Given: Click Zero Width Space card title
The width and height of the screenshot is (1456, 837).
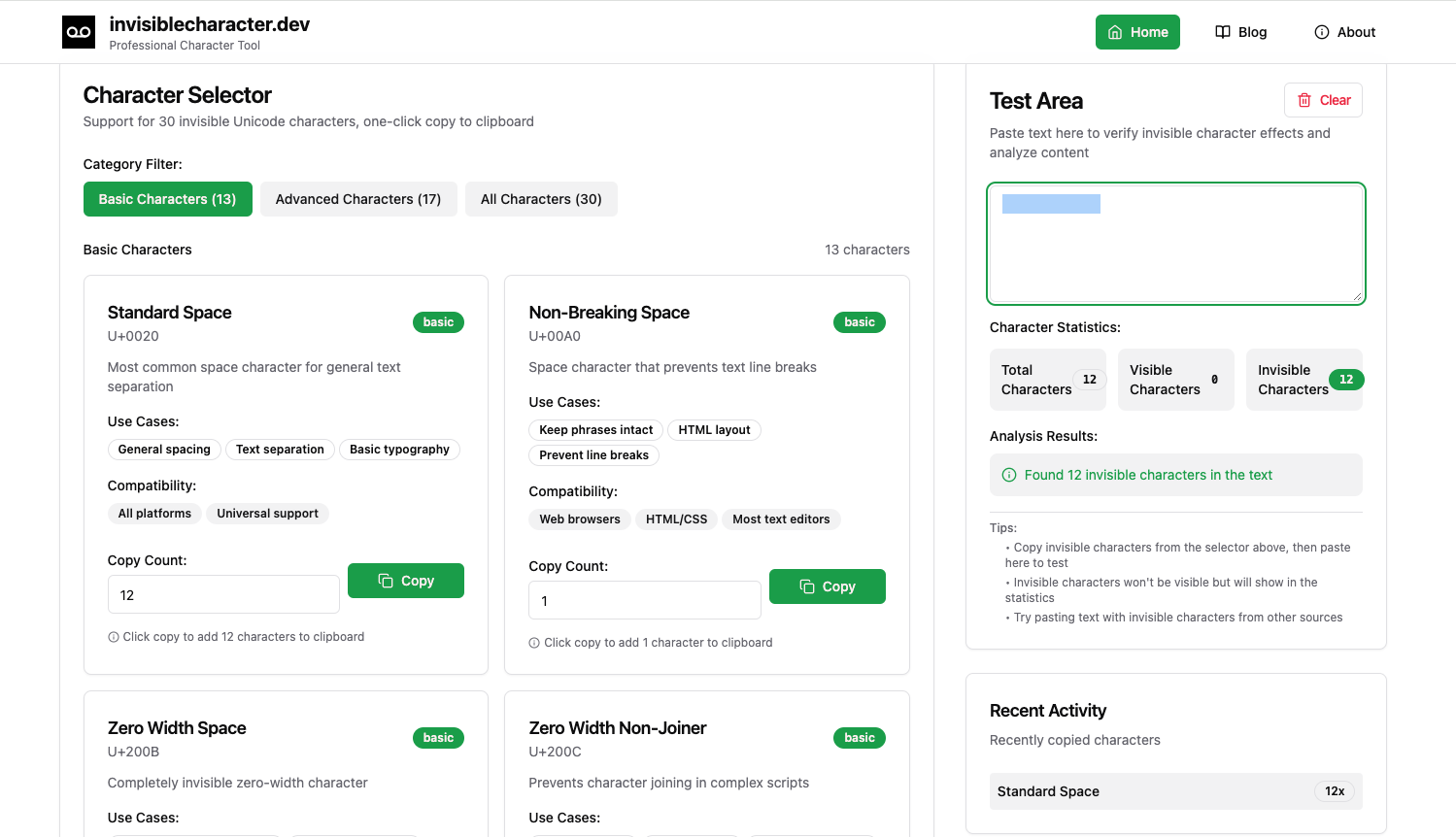Looking at the screenshot, I should point(177,728).
